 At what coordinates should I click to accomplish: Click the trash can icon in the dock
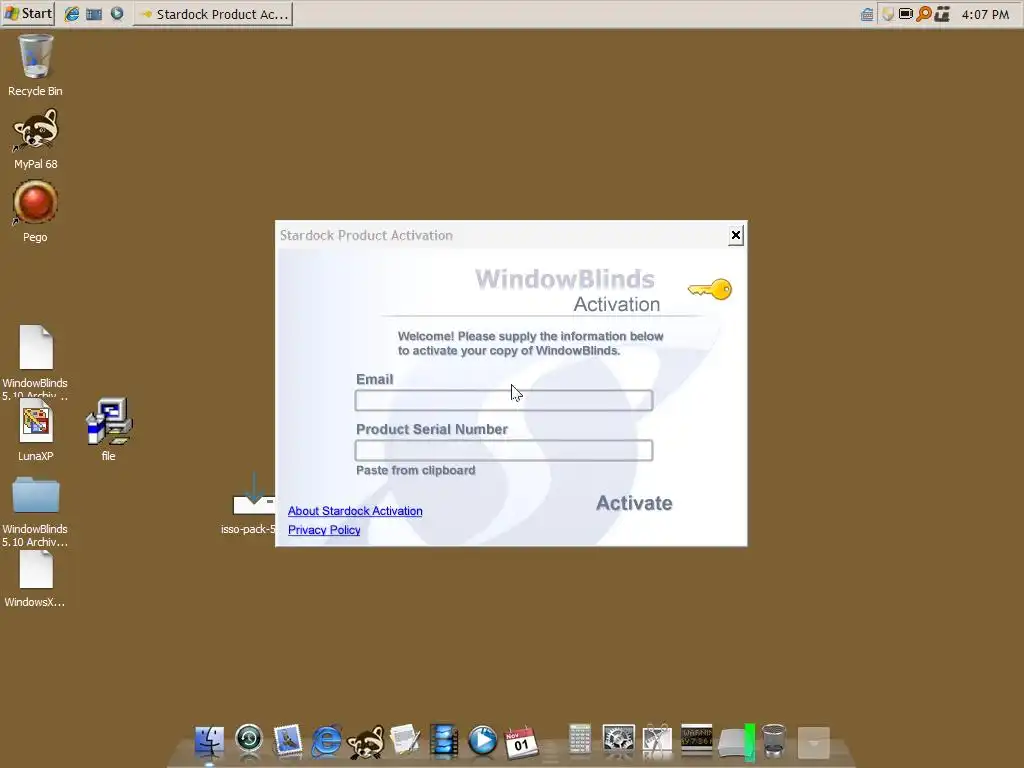click(x=774, y=741)
